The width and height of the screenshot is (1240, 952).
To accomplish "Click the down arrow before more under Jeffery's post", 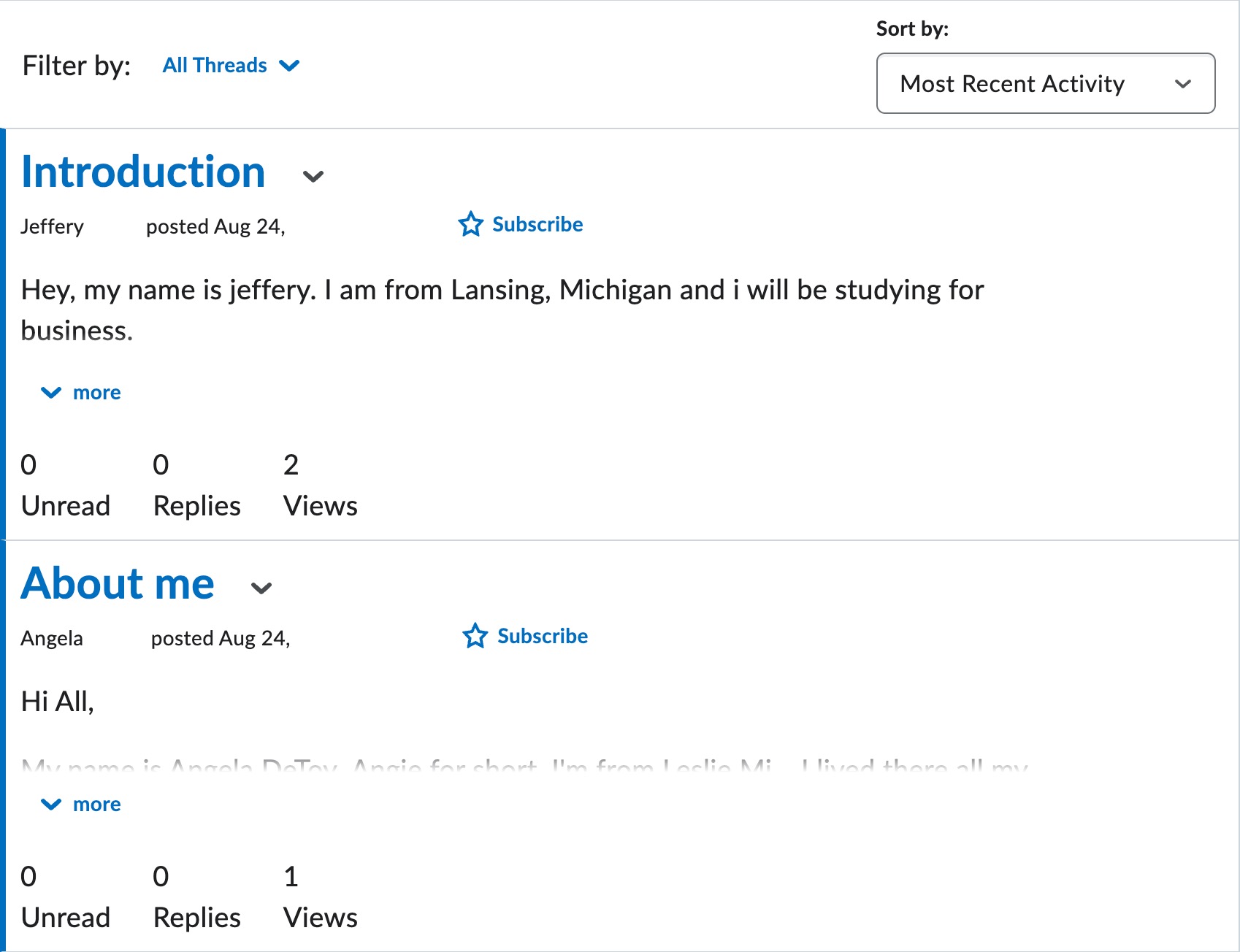I will pos(51,393).
